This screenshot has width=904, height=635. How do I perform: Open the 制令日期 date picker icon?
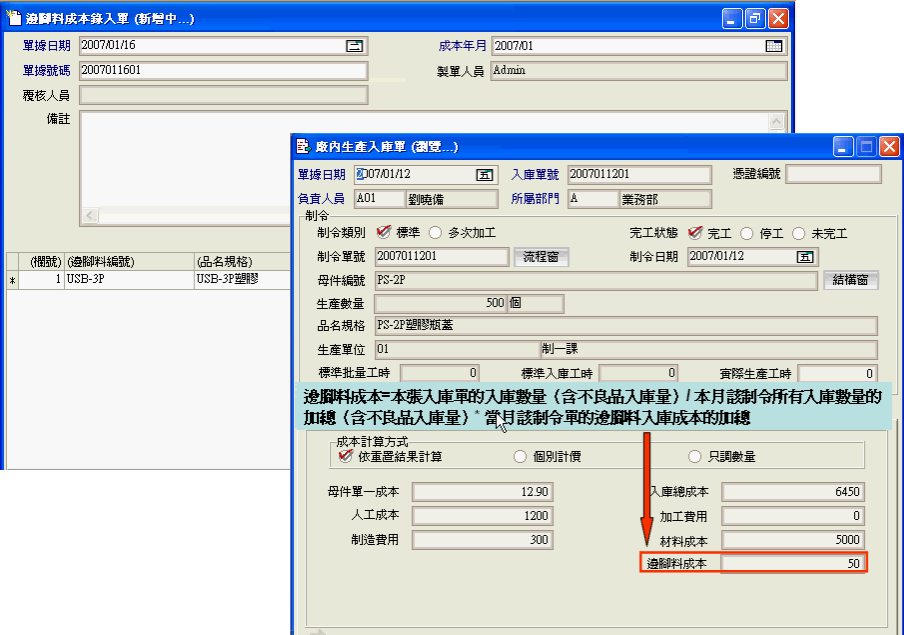tap(804, 256)
